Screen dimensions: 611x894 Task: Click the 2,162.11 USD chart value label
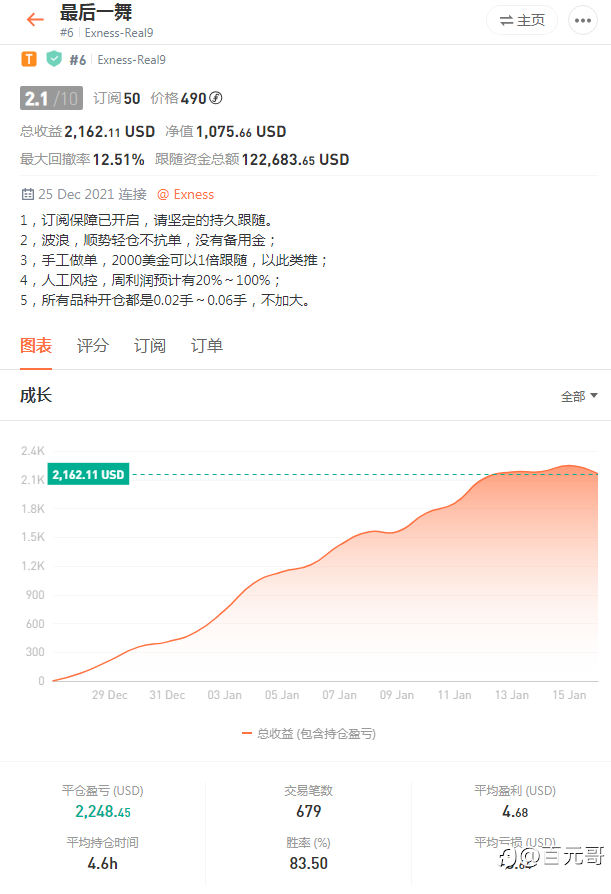88,474
